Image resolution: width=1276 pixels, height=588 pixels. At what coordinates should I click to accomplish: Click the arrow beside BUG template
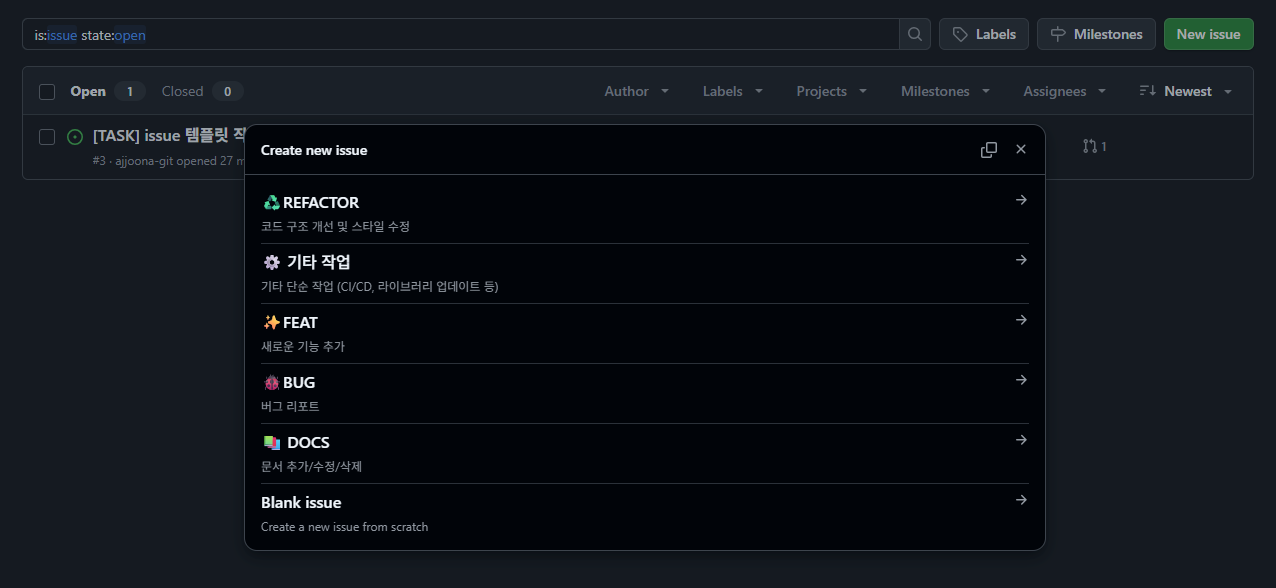1020,380
